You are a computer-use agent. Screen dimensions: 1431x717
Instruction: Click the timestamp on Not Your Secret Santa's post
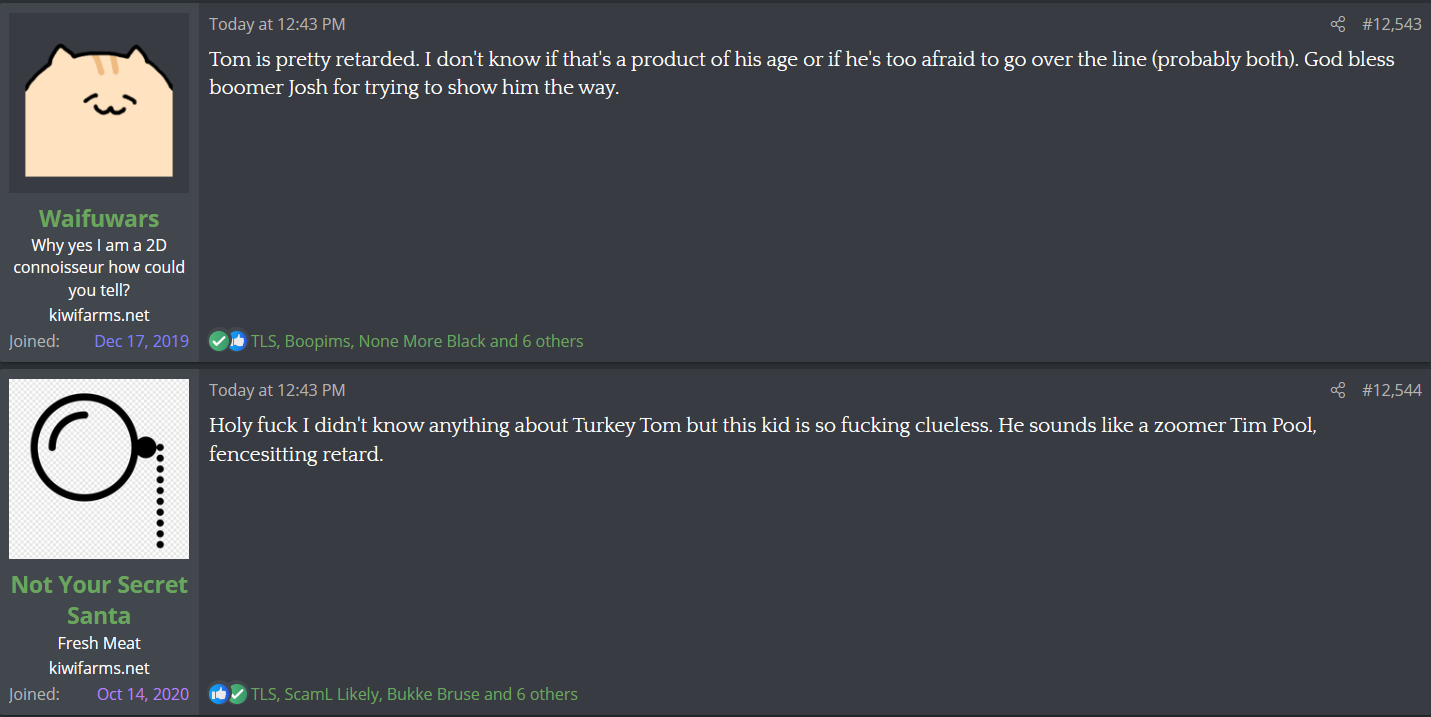(277, 390)
